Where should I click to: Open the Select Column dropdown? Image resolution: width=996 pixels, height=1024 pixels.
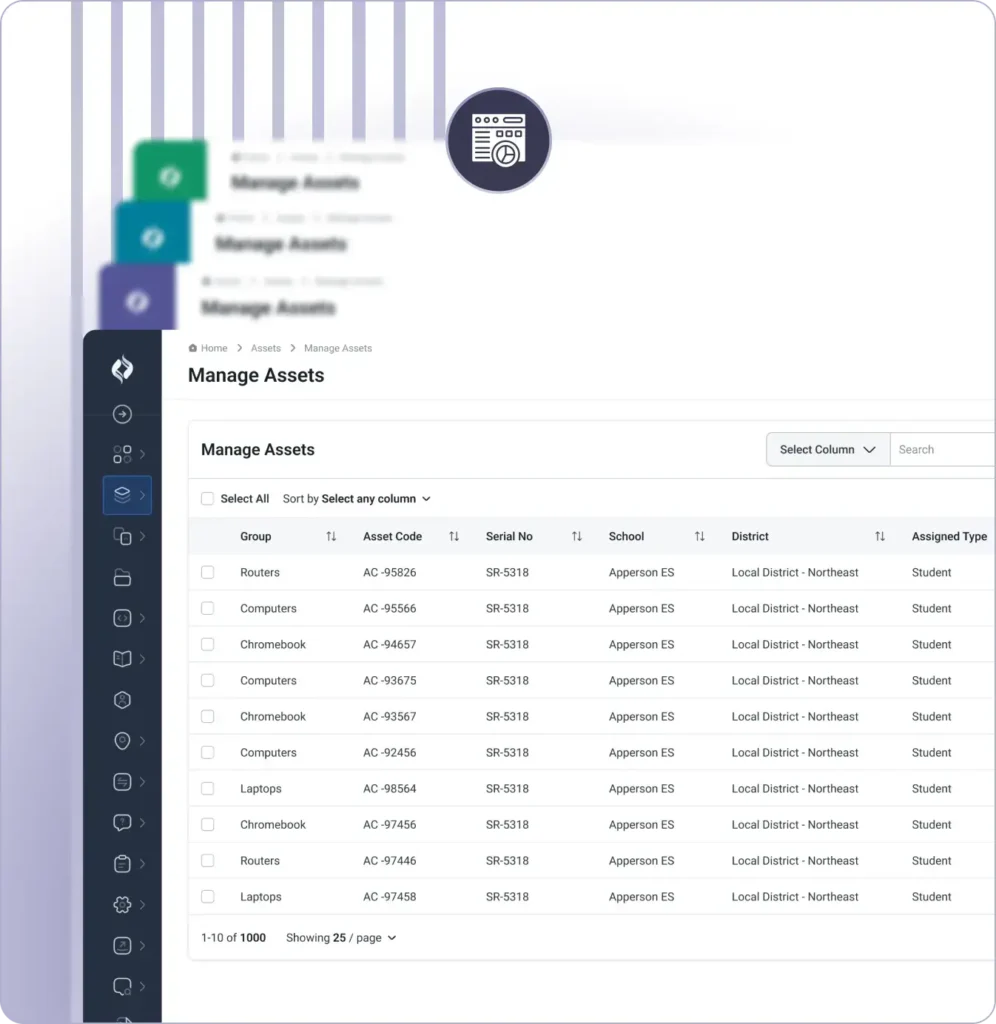coord(826,449)
